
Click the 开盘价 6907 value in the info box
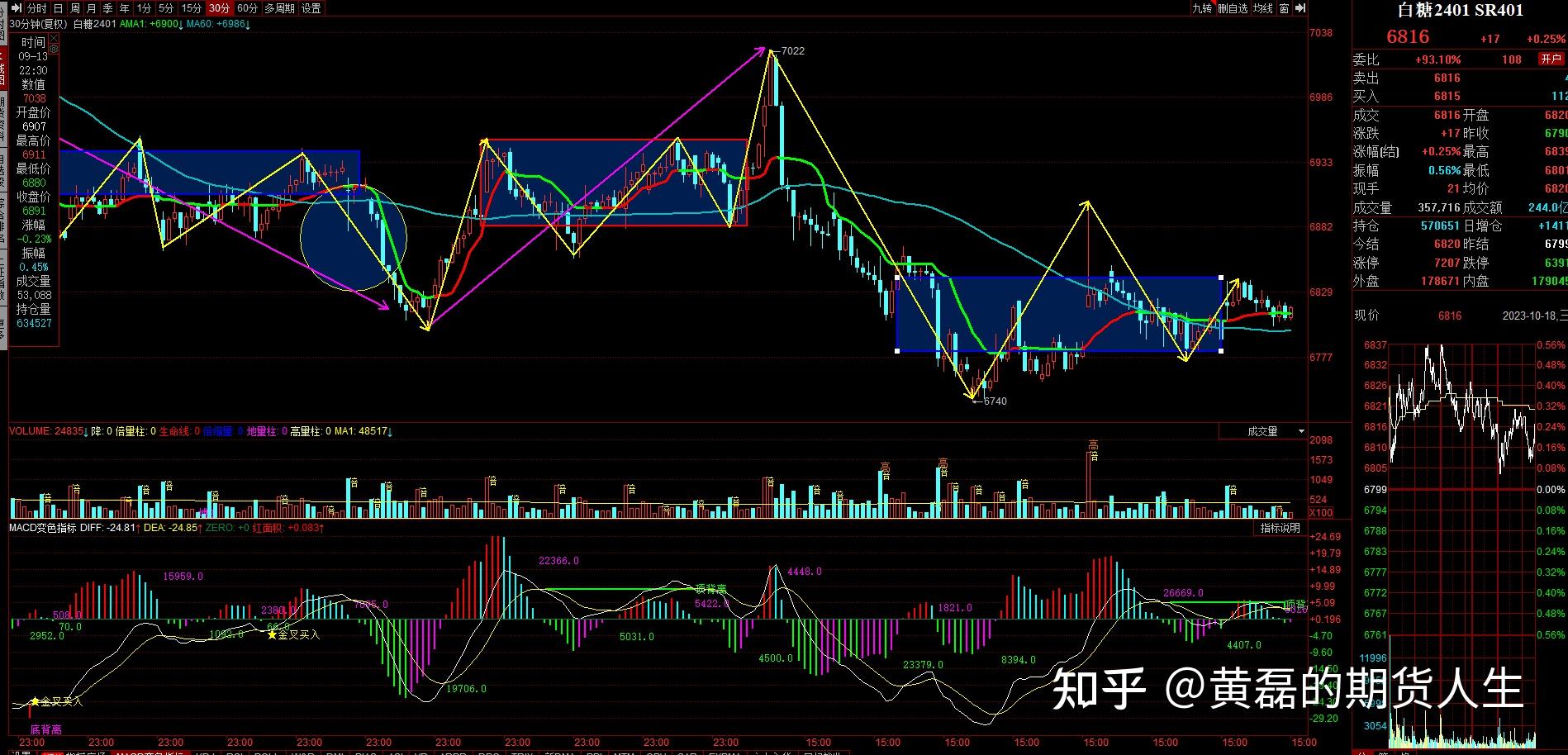pos(34,126)
